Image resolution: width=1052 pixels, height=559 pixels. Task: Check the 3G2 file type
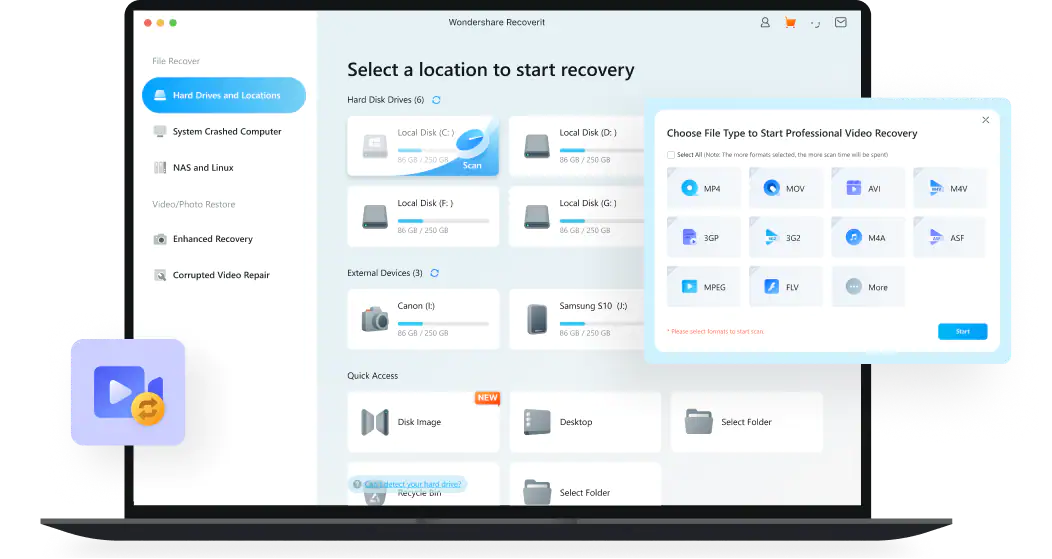[786, 238]
